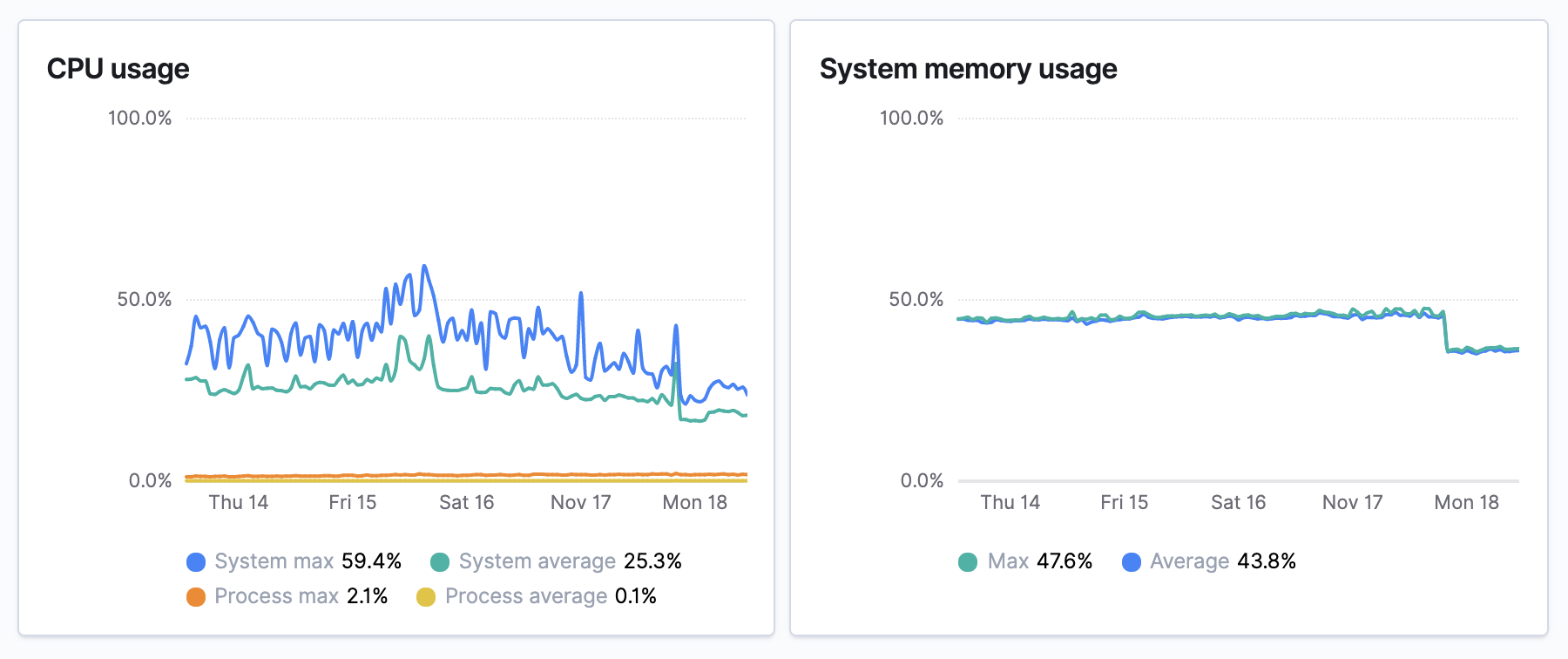This screenshot has width=1568, height=659.
Task: Click Nov 17 on the CPU chart axis
Action: tap(581, 503)
